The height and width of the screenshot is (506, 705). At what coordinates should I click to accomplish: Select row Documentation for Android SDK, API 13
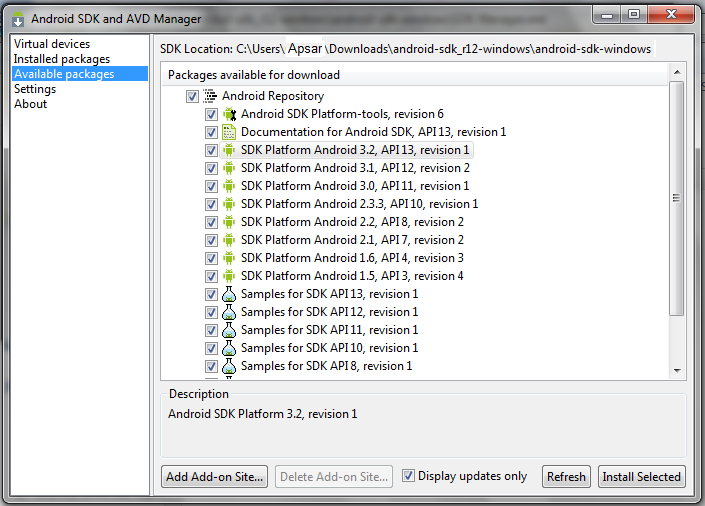tap(374, 132)
